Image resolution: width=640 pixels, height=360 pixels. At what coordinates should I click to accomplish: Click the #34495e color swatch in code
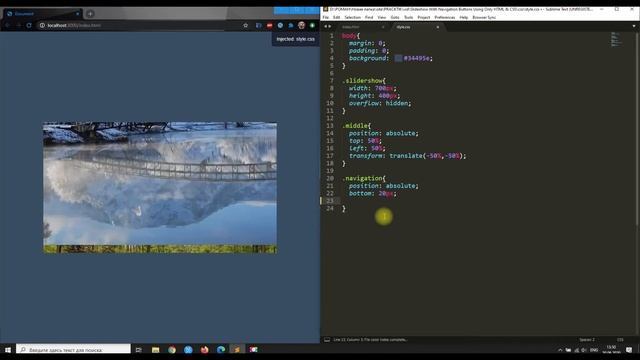pyautogui.click(x=398, y=58)
